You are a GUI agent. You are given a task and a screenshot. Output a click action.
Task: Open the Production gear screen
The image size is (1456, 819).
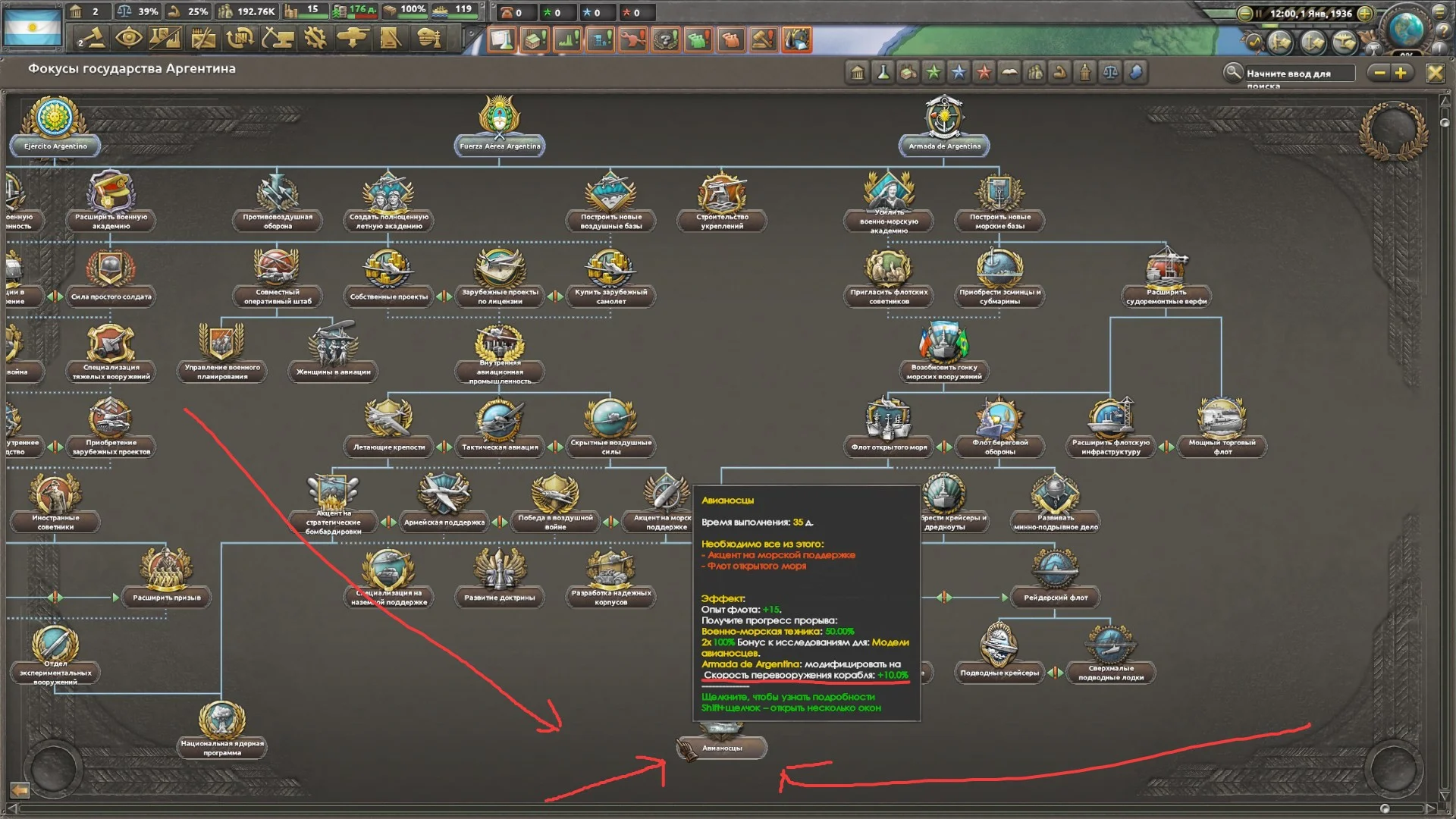pos(315,38)
